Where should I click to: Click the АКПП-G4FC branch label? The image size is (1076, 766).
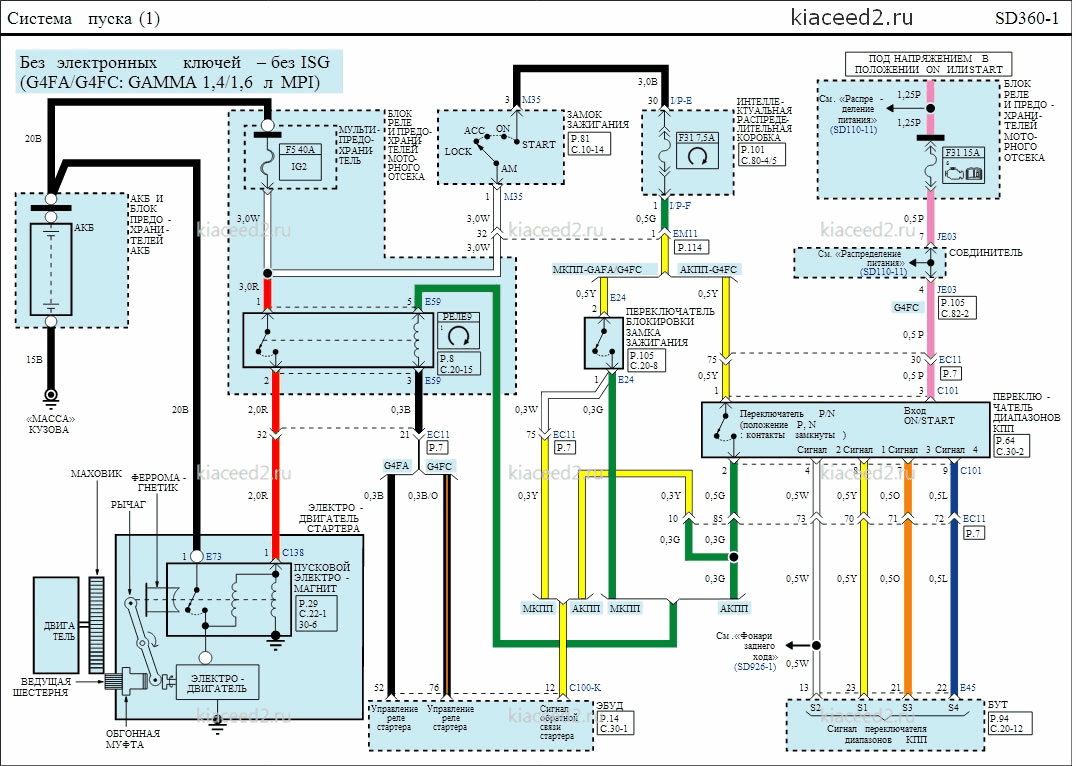coord(707,269)
